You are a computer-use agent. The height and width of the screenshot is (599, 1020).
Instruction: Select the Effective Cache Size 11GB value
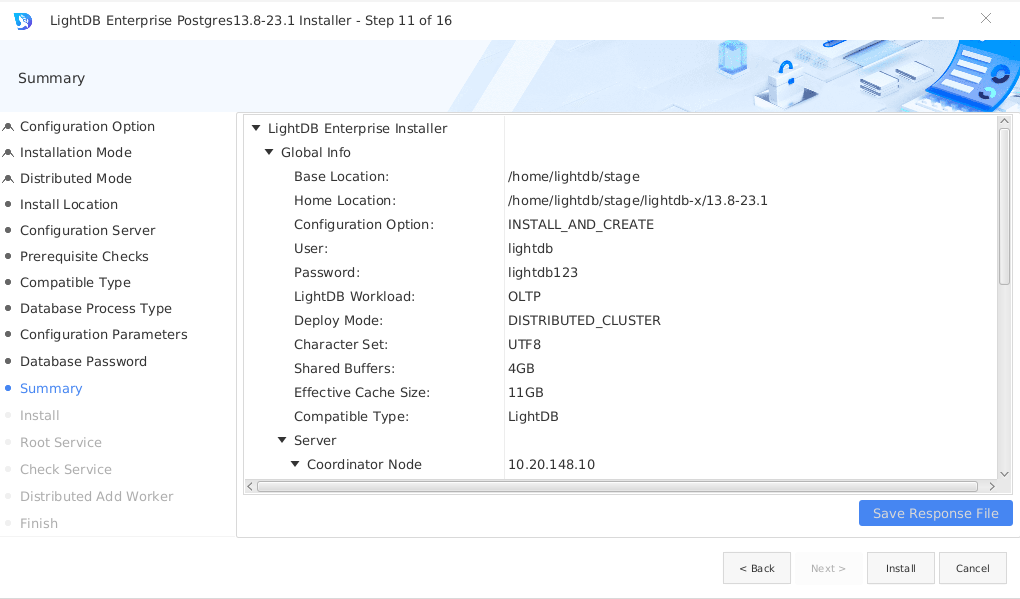click(526, 393)
